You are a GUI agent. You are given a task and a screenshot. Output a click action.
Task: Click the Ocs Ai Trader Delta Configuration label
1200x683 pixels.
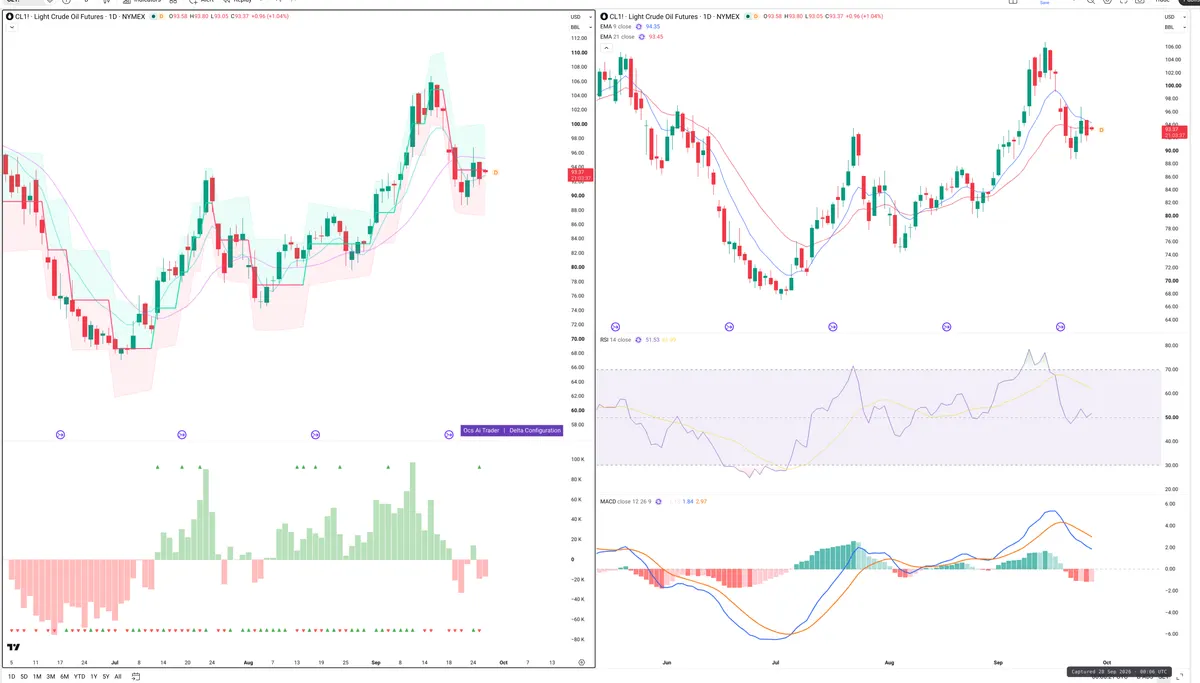click(512, 430)
